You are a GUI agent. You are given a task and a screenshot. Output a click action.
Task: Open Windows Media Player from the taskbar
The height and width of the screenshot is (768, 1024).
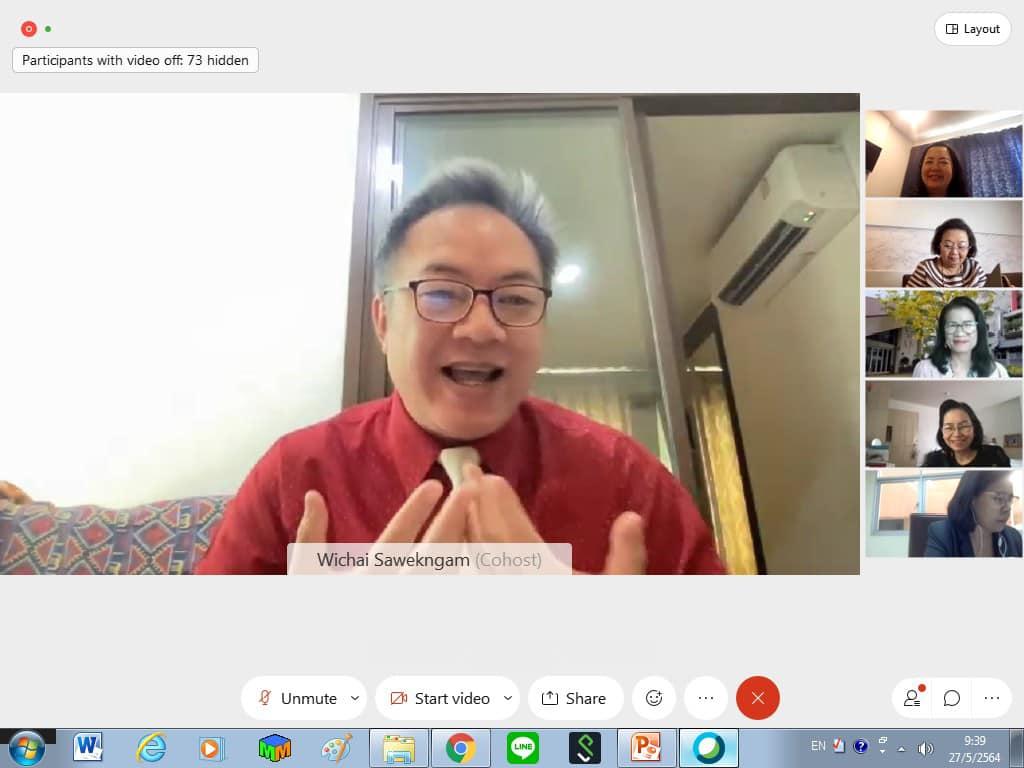212,748
